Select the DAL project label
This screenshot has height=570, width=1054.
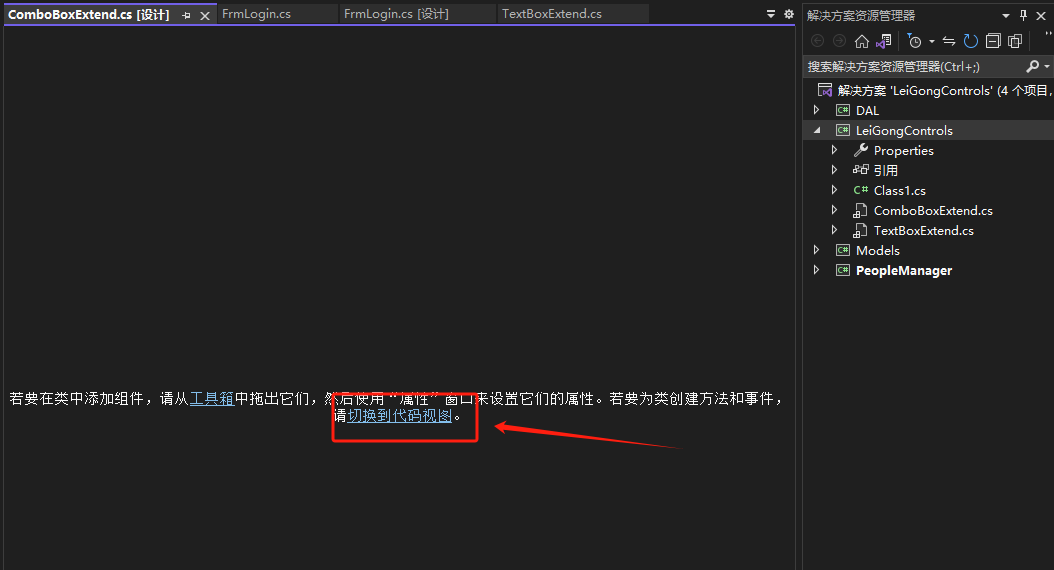tap(867, 110)
